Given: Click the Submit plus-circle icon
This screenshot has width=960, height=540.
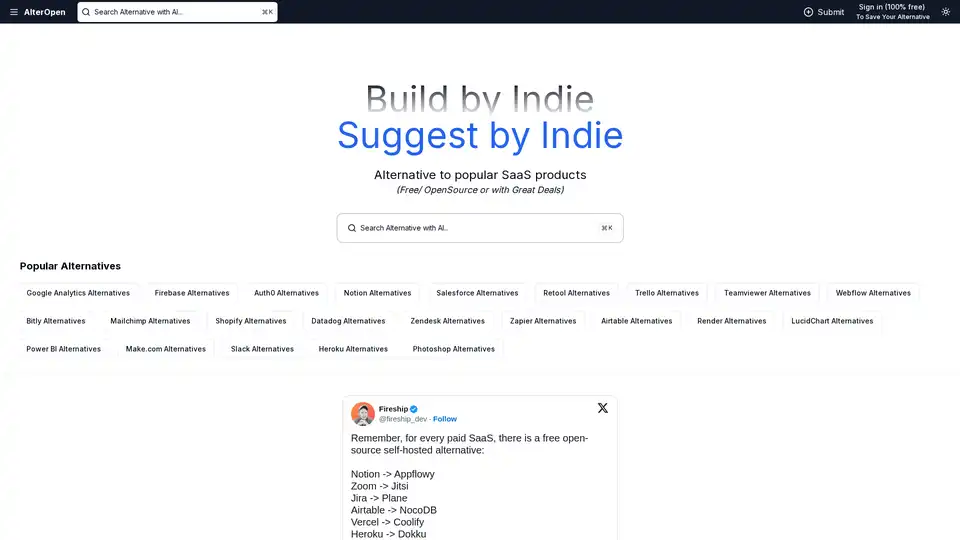Looking at the screenshot, I should pos(808,12).
